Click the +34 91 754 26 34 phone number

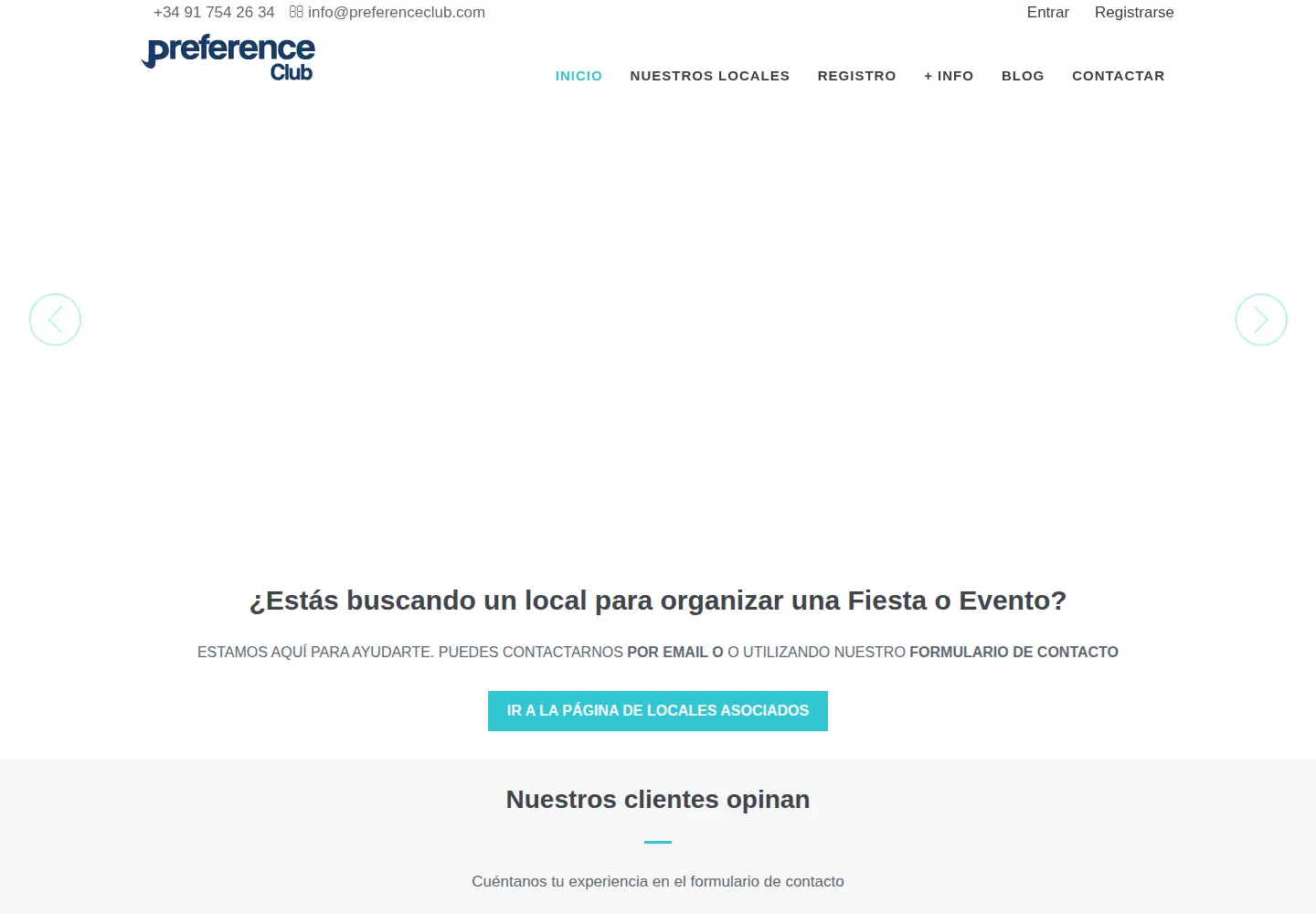214,12
